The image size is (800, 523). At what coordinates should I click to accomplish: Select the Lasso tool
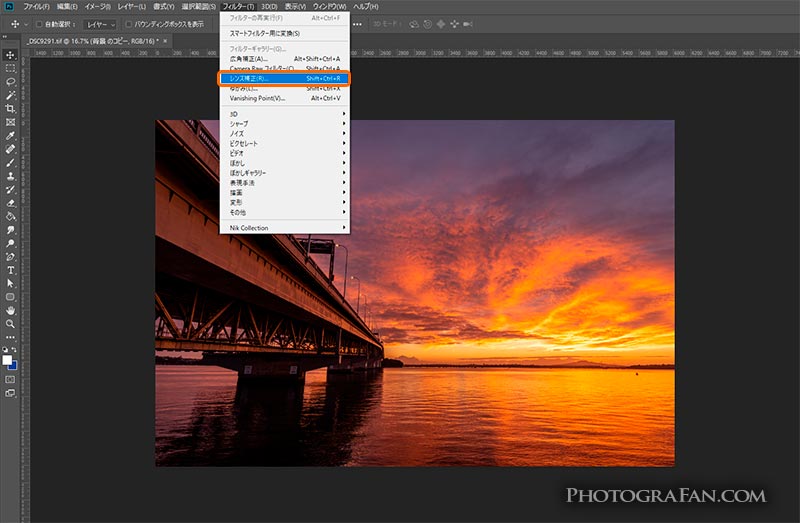tap(10, 82)
